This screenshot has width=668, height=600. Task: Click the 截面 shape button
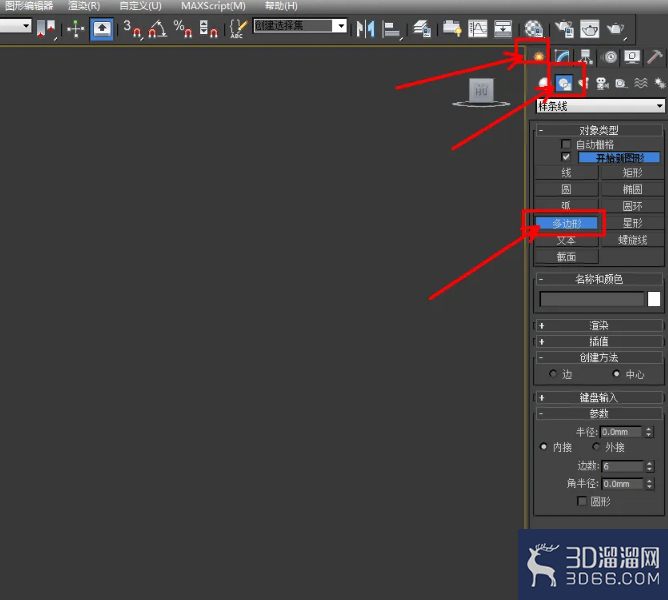(x=567, y=257)
